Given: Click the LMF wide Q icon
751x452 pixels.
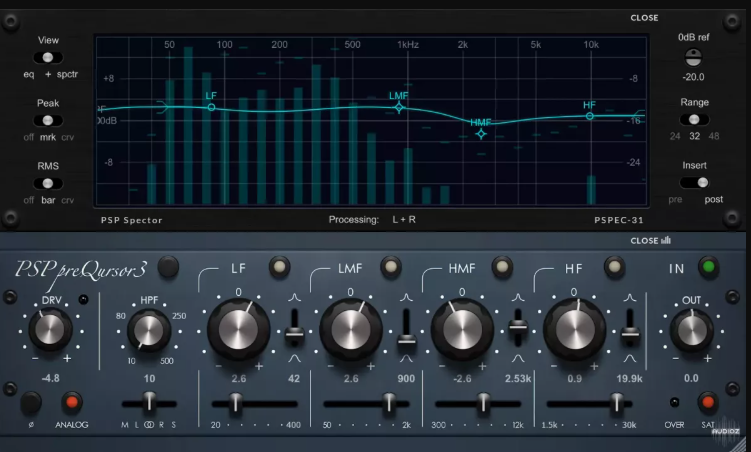Looking at the screenshot, I should [x=406, y=358].
